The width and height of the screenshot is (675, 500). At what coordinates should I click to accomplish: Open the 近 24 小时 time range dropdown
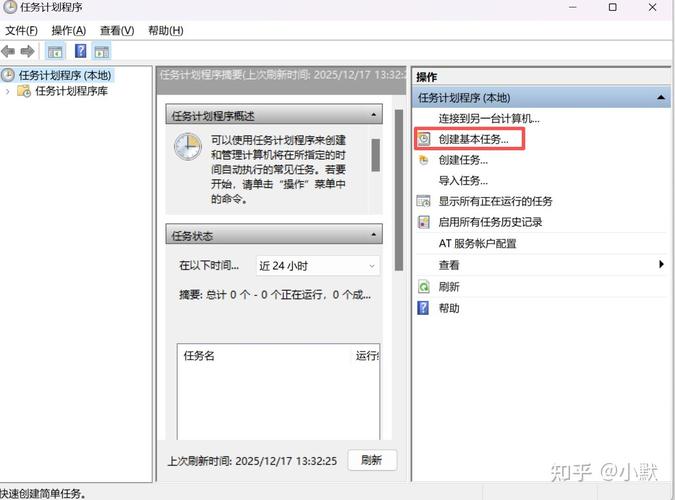pos(318,266)
